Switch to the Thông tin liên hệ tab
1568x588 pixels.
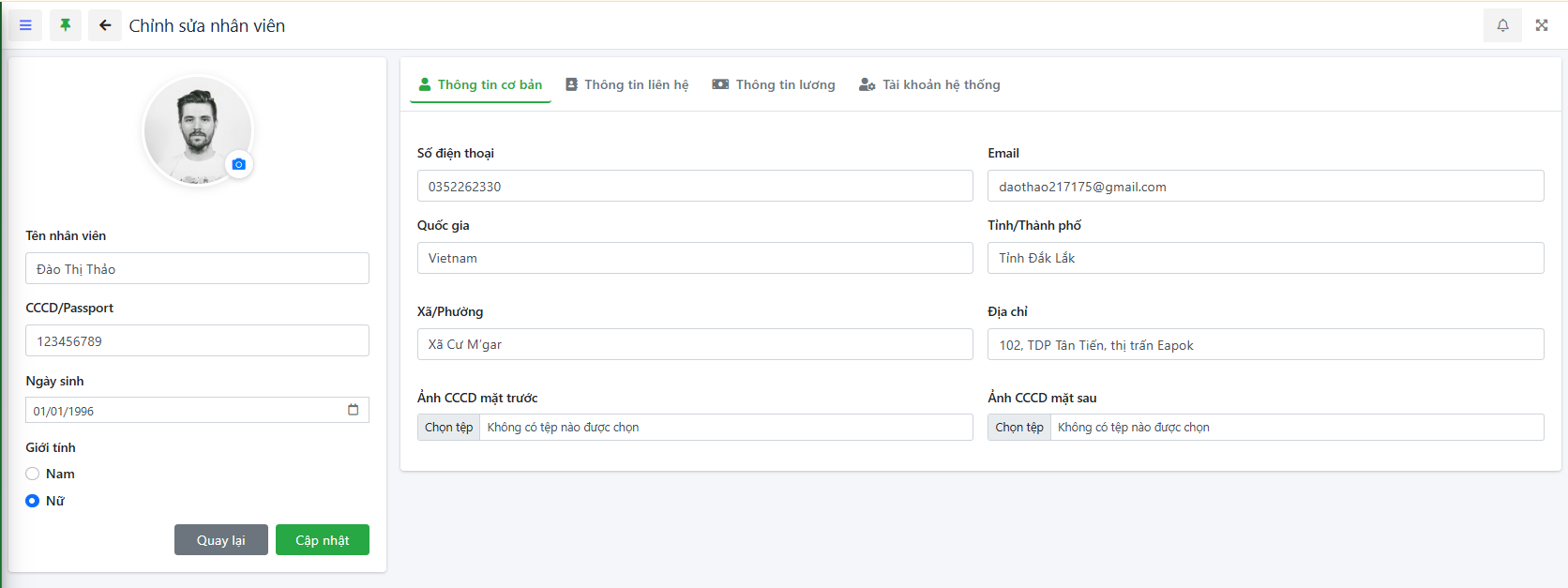(x=626, y=84)
